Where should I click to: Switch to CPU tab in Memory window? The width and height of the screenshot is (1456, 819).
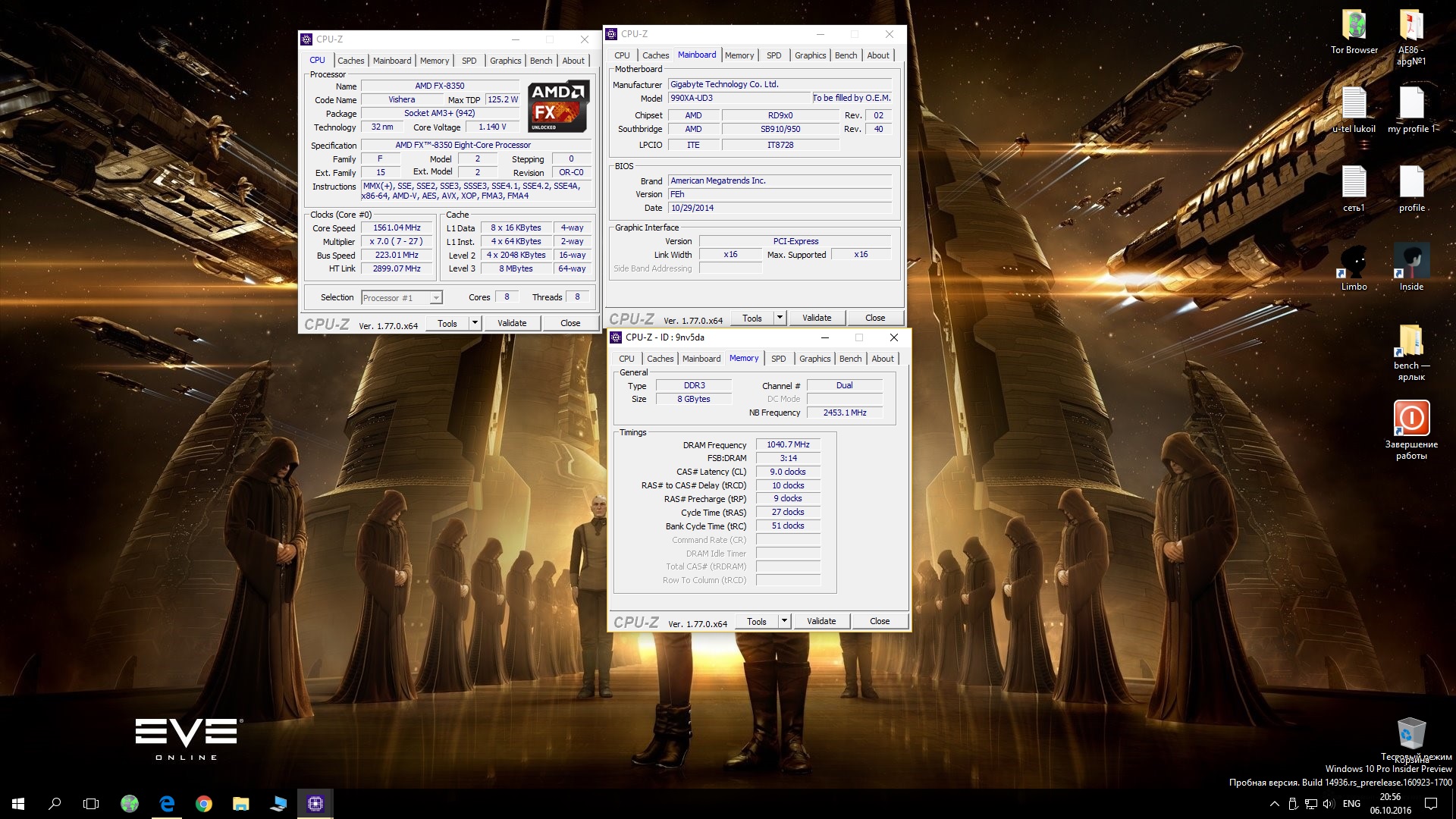626,359
